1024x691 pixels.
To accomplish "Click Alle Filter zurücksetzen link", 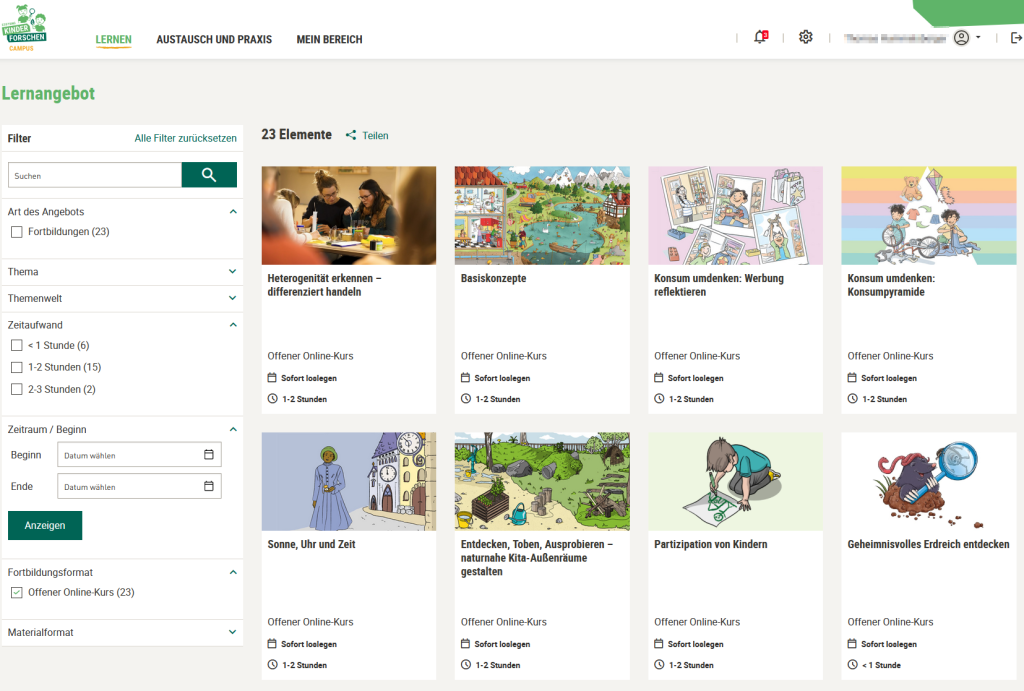I will coord(185,139).
